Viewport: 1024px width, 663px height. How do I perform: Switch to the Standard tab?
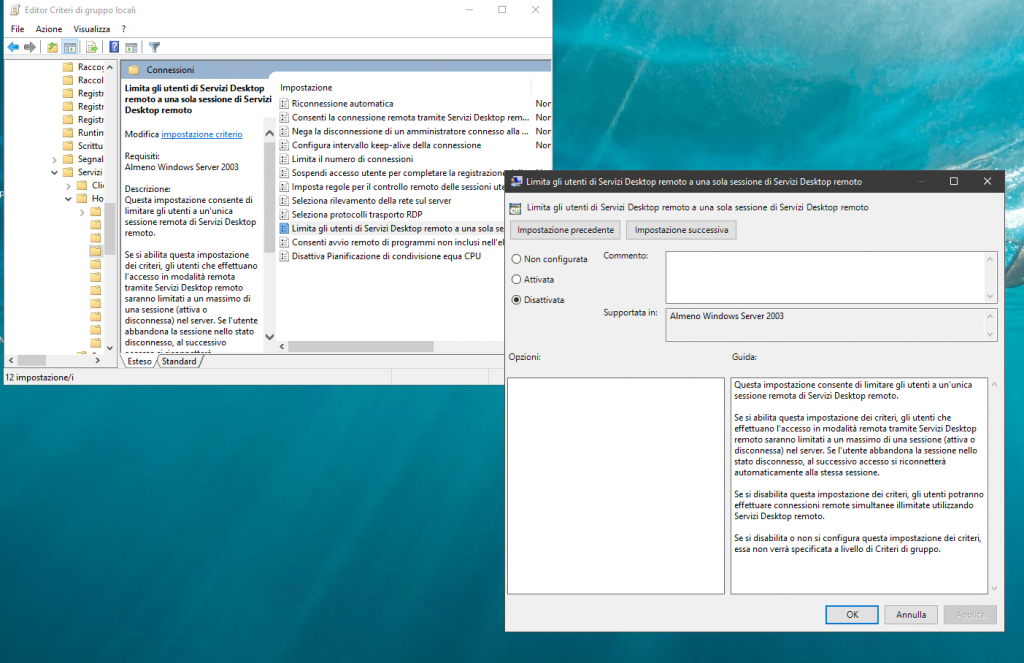(179, 361)
